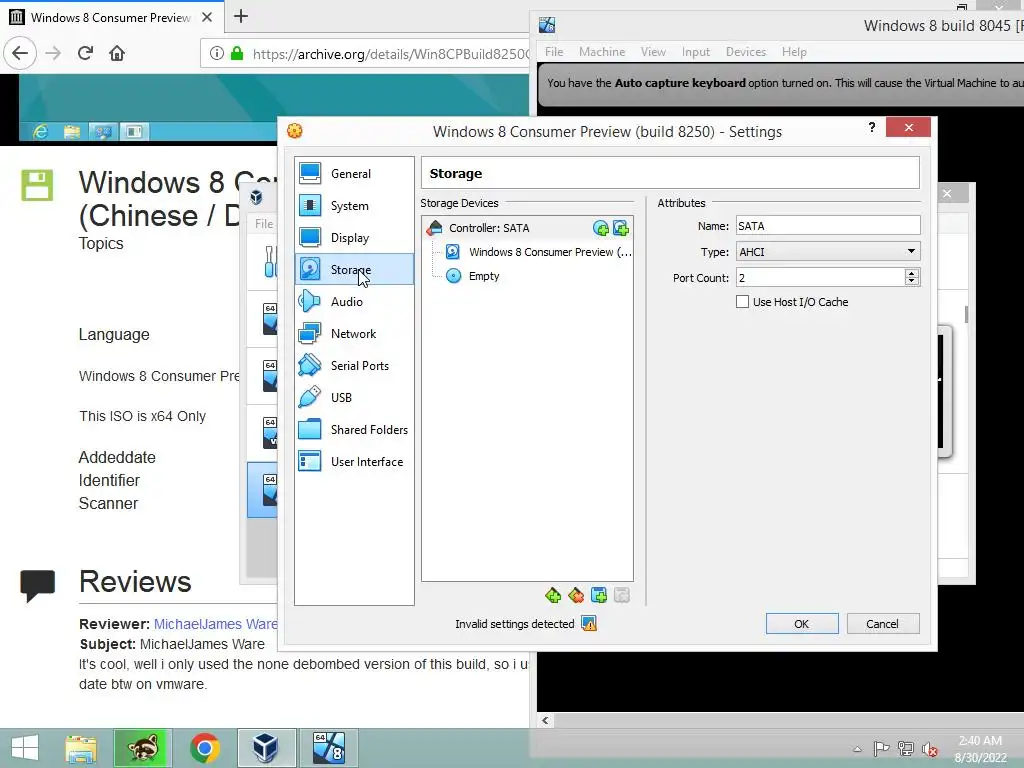This screenshot has width=1024, height=768.
Task: Open Audio settings category
Action: tap(354, 302)
